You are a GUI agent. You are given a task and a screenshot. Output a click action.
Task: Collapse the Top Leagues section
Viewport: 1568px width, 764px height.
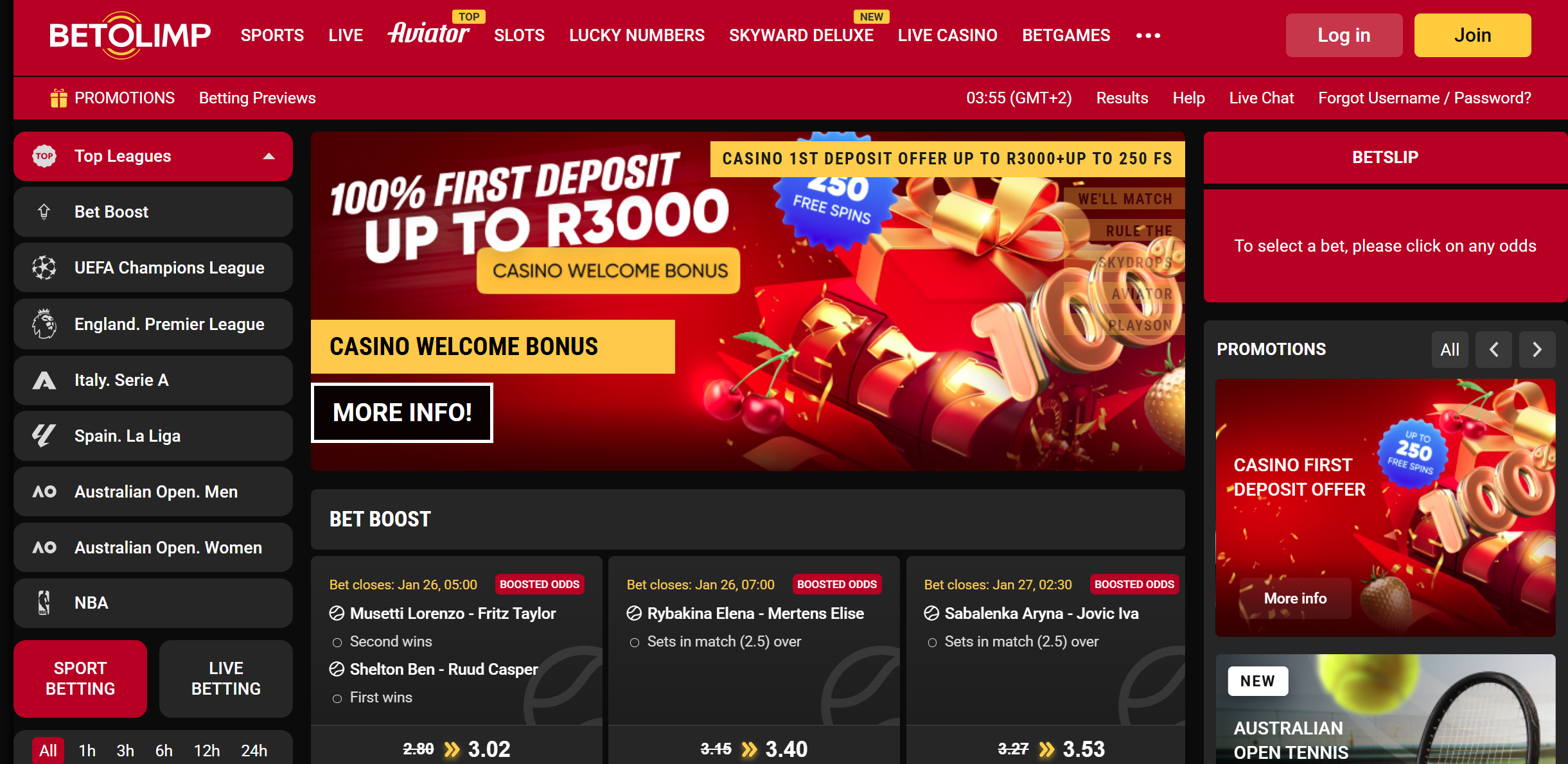[x=269, y=156]
